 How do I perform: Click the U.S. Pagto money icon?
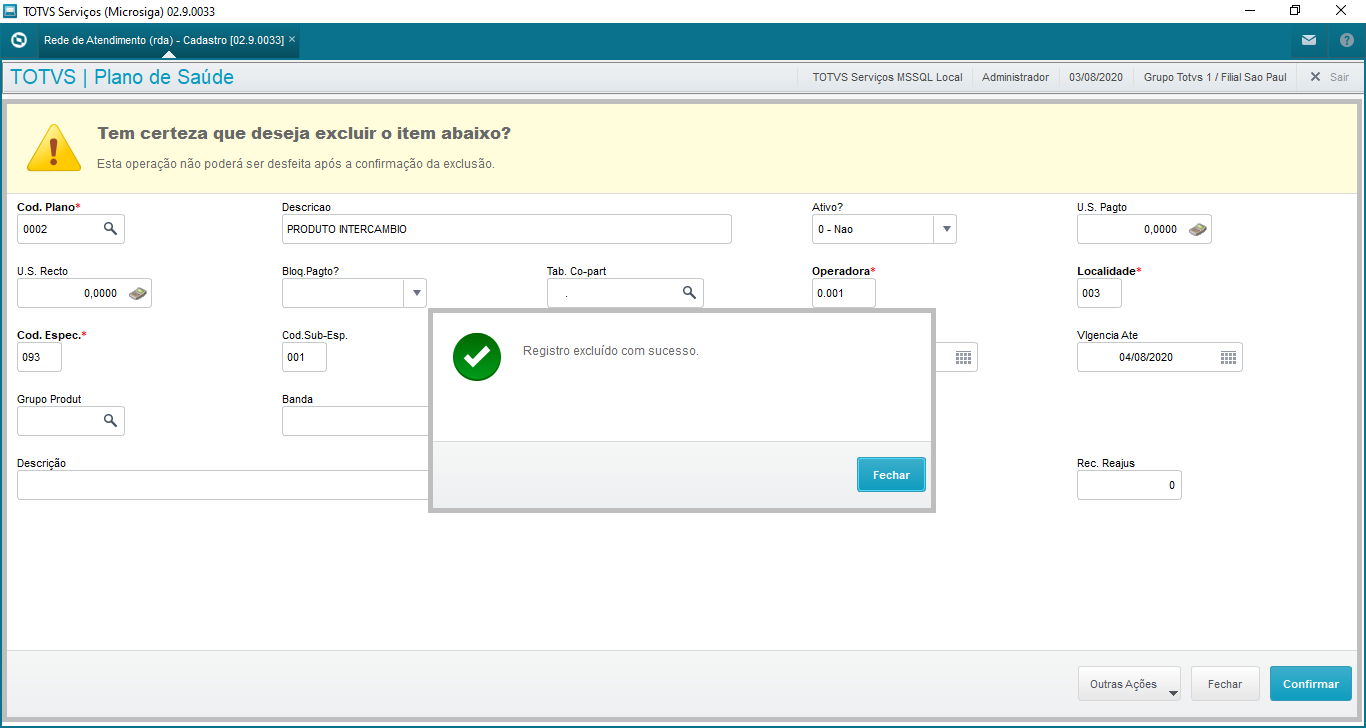1198,229
